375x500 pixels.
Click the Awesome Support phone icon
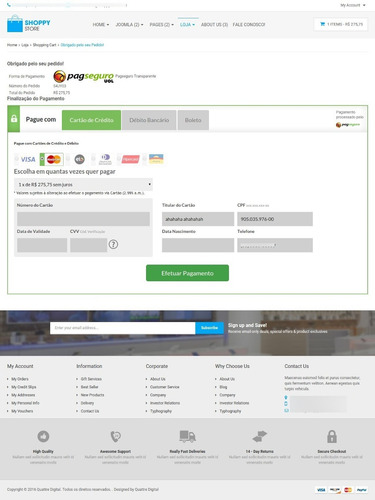click(x=115, y=436)
